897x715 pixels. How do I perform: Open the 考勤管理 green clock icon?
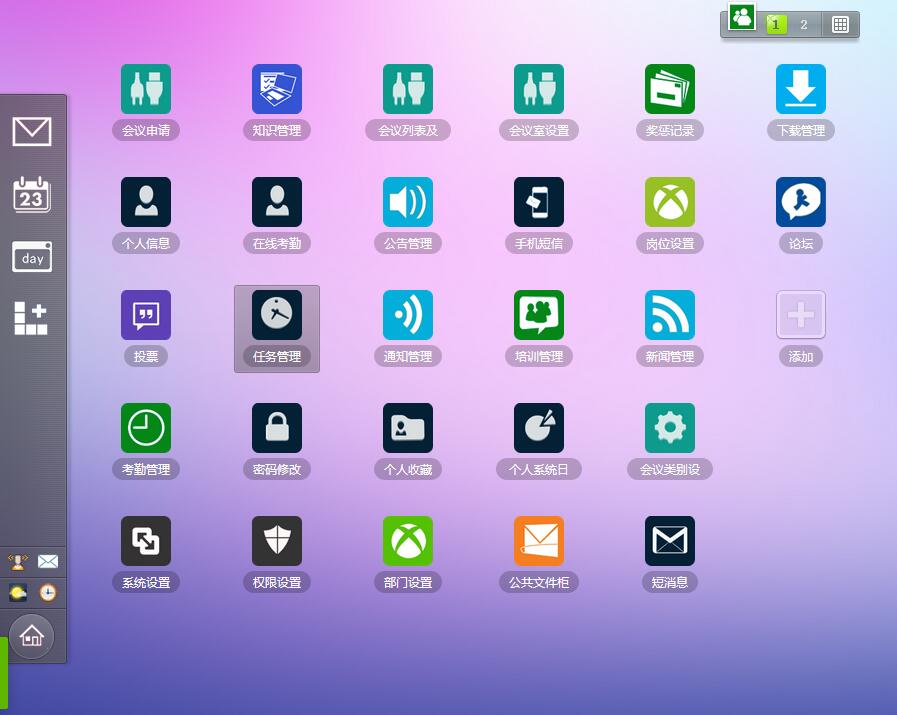(146, 428)
